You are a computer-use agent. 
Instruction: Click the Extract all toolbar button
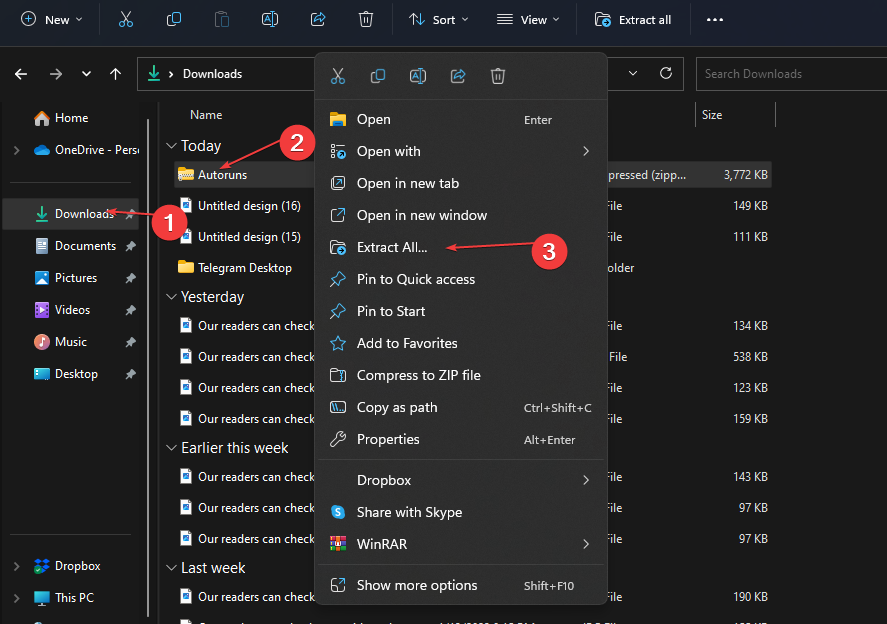pyautogui.click(x=632, y=19)
